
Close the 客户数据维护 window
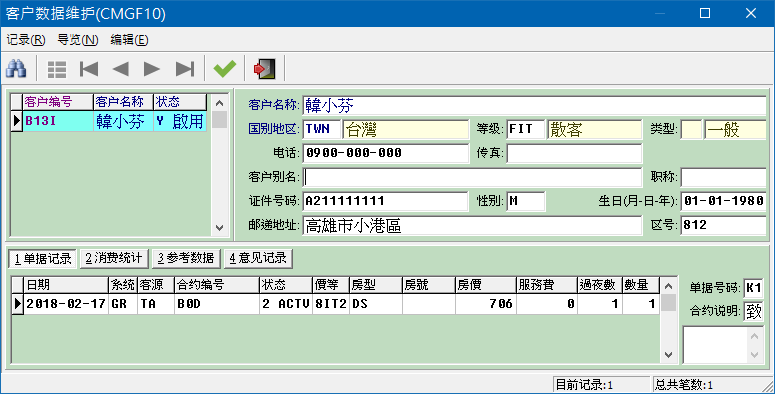pos(751,13)
